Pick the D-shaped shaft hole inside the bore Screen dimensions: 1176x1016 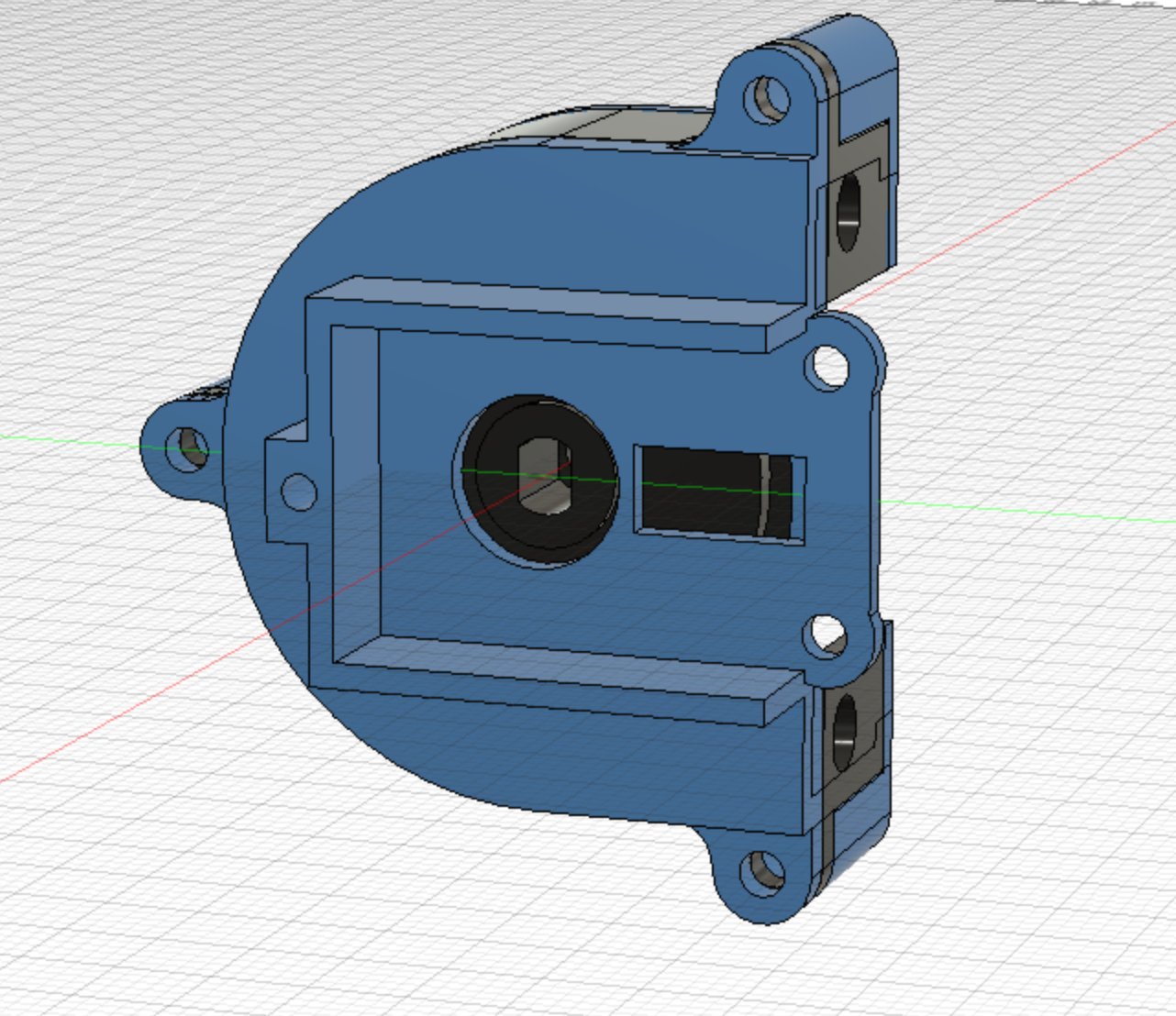tap(545, 475)
